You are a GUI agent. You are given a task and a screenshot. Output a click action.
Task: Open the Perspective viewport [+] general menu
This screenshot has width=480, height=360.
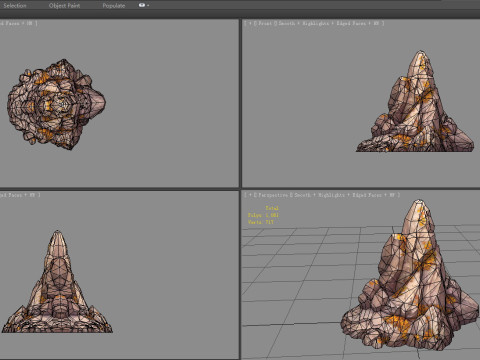[x=249, y=195]
